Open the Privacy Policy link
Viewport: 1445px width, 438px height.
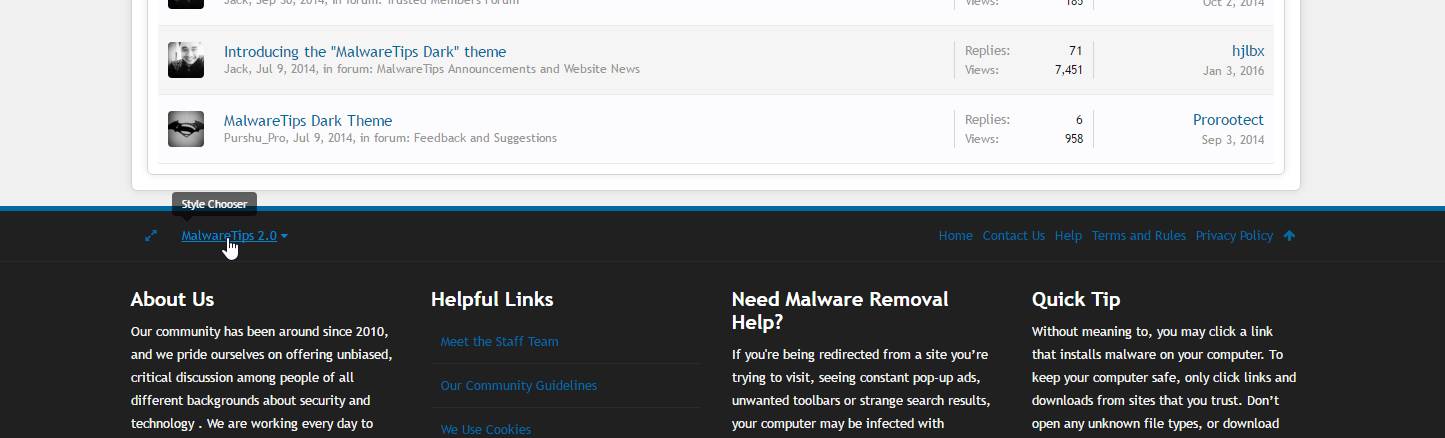(x=1234, y=236)
